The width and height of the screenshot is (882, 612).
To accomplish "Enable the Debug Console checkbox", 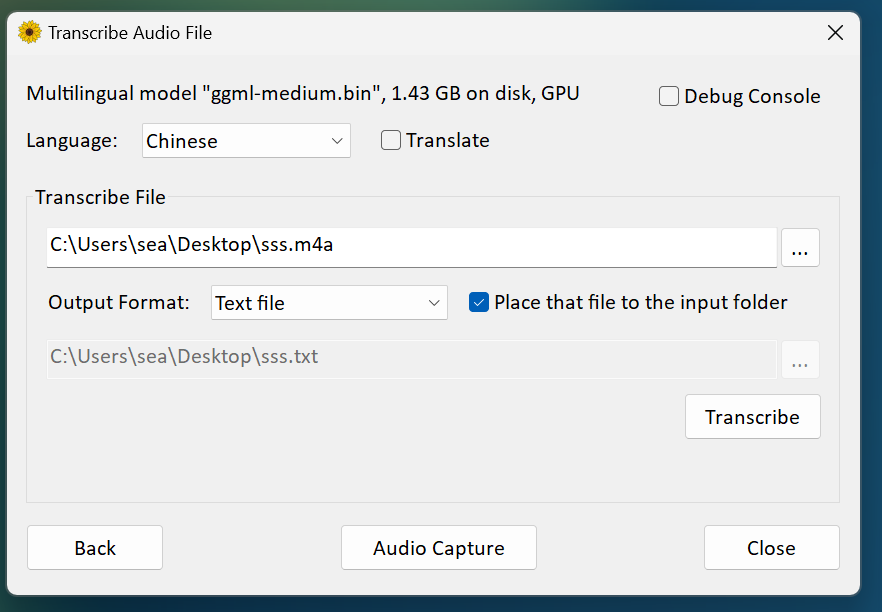I will [669, 97].
